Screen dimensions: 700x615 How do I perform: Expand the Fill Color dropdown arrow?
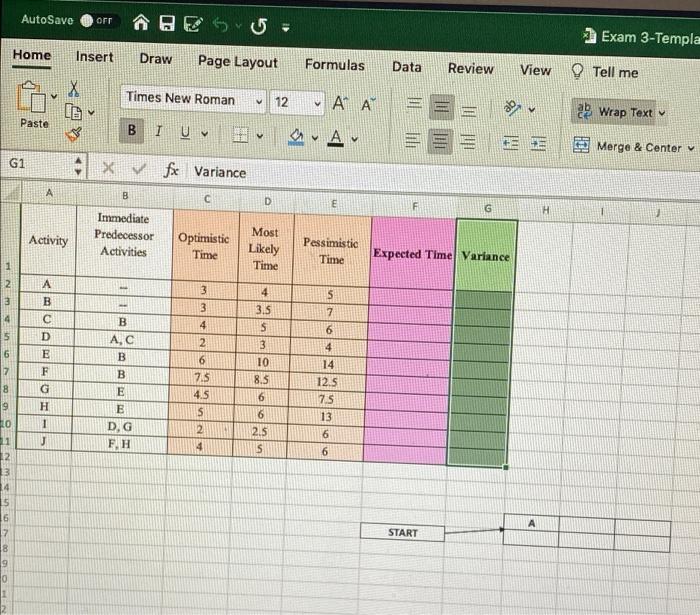[315, 138]
